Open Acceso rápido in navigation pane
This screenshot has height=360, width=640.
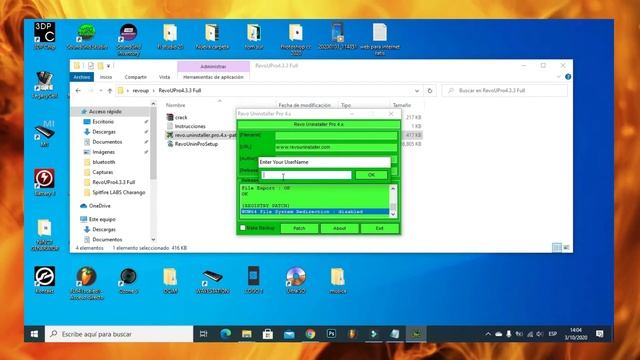pos(105,111)
